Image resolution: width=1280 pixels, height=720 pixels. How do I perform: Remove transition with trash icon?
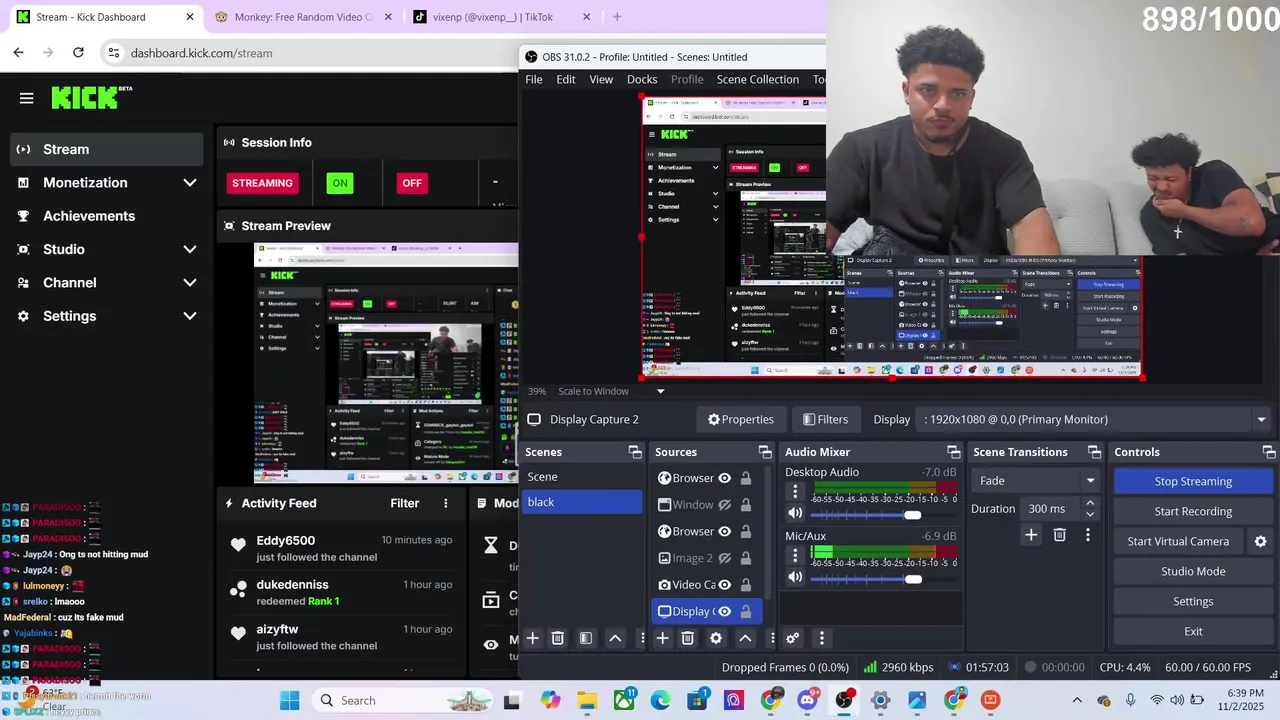point(1060,535)
